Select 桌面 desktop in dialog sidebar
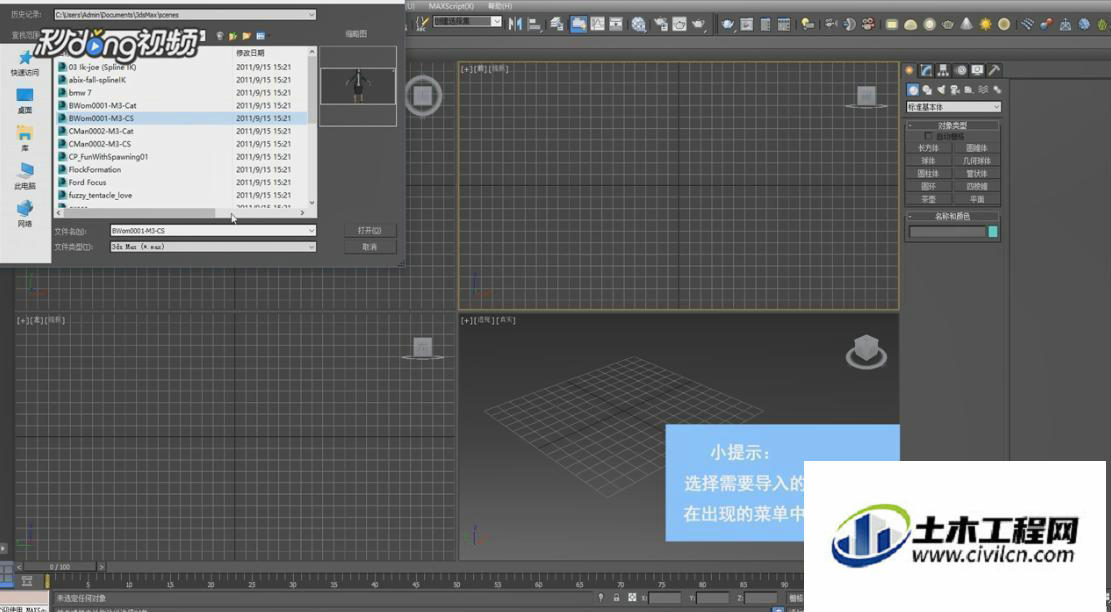 pyautogui.click(x=25, y=101)
